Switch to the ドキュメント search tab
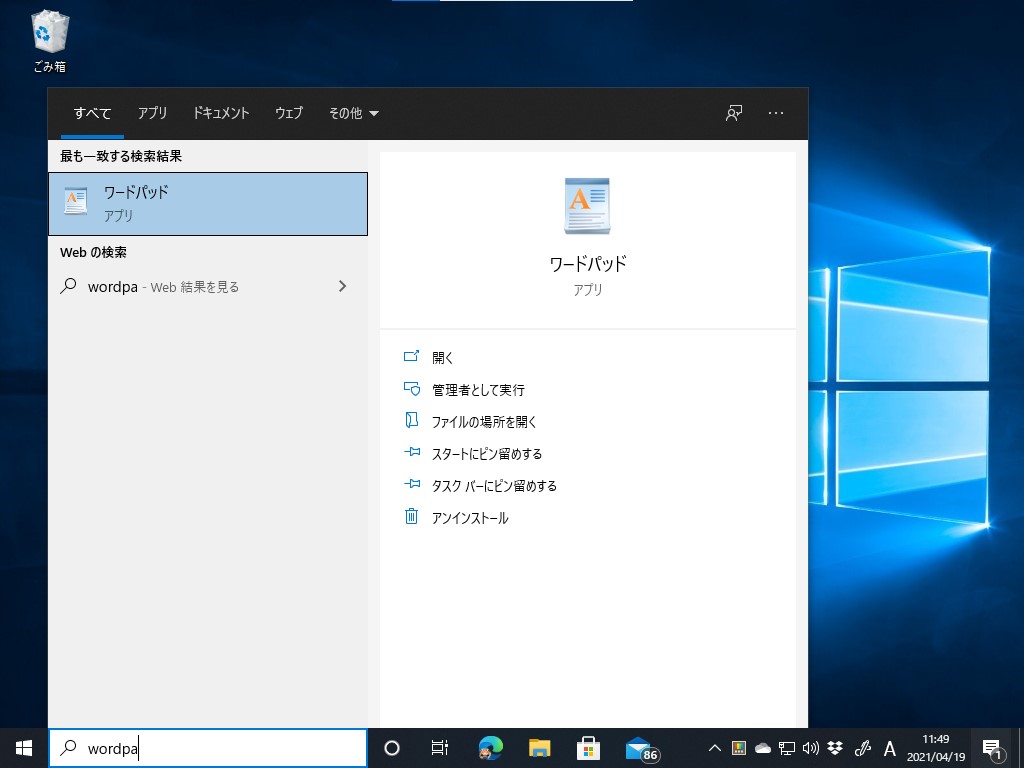Screen dimensions: 1024x768 coord(220,113)
